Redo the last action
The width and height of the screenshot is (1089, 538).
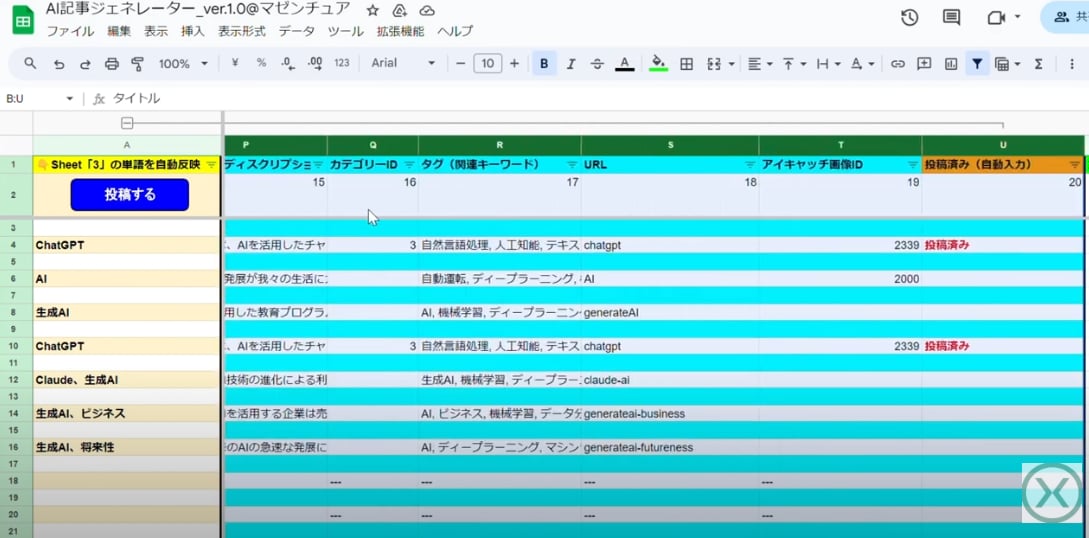pos(85,64)
